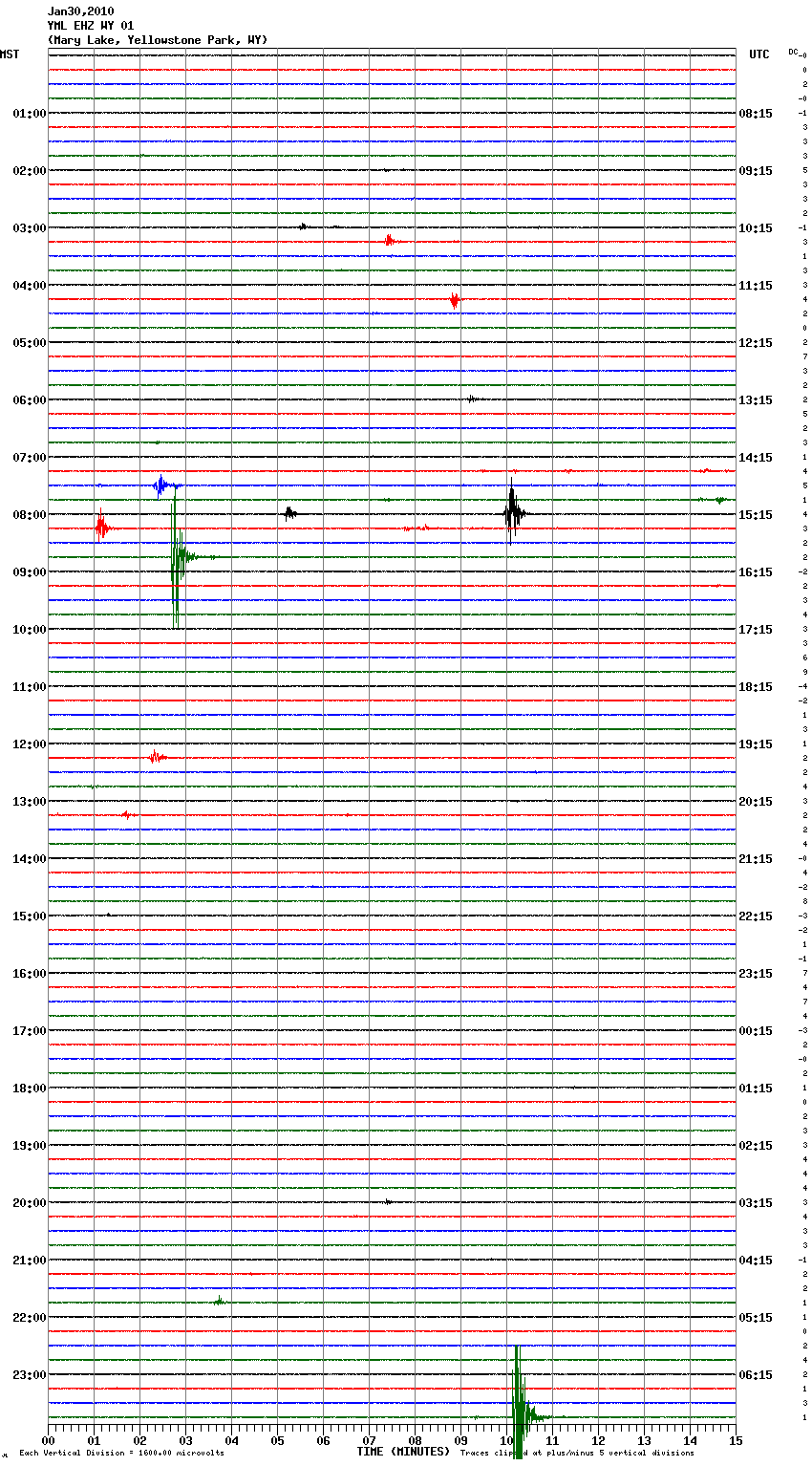Click minute tick label 05 on bottom axis
This screenshot has width=812, height=1466.
277,1440
